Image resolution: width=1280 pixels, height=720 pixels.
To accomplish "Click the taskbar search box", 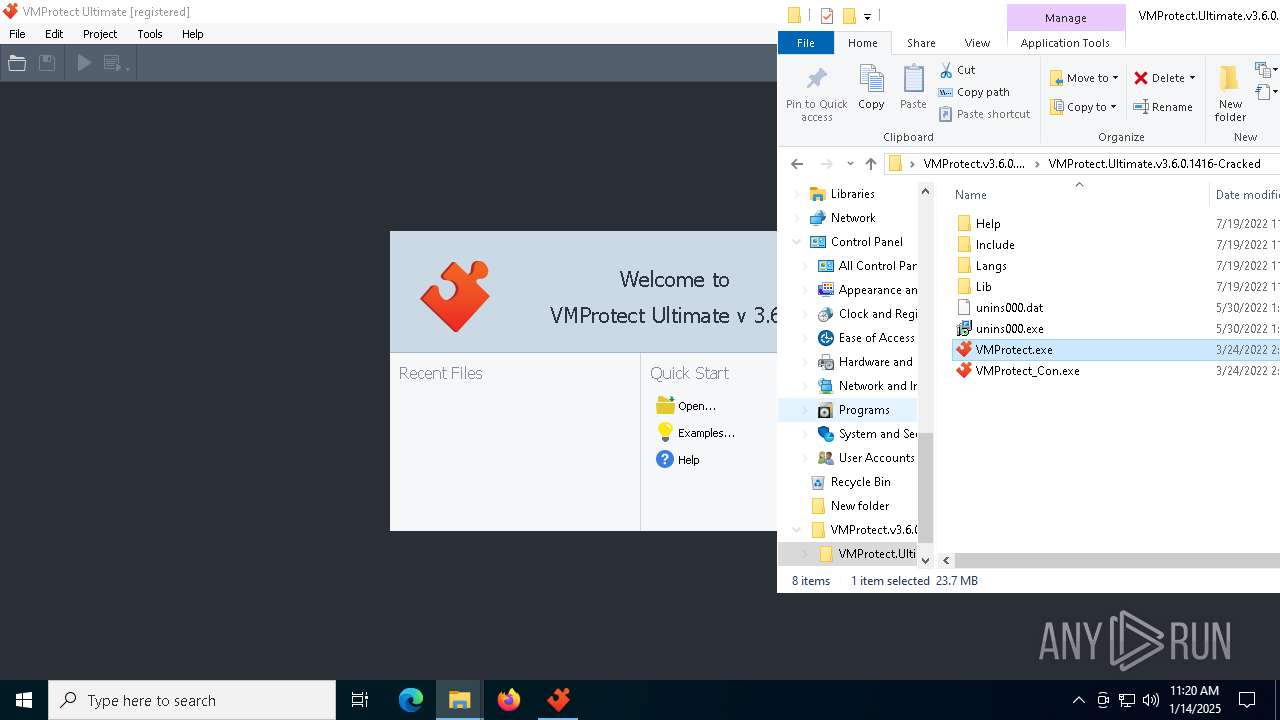I will (192, 700).
